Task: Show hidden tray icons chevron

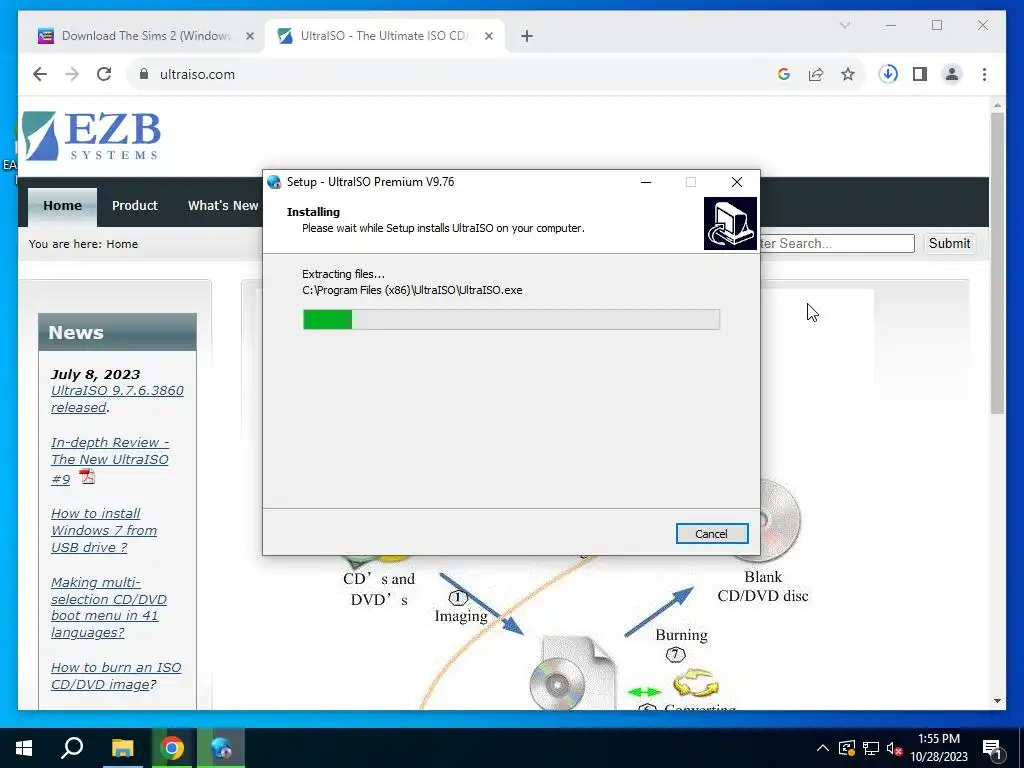Action: pyautogui.click(x=823, y=748)
